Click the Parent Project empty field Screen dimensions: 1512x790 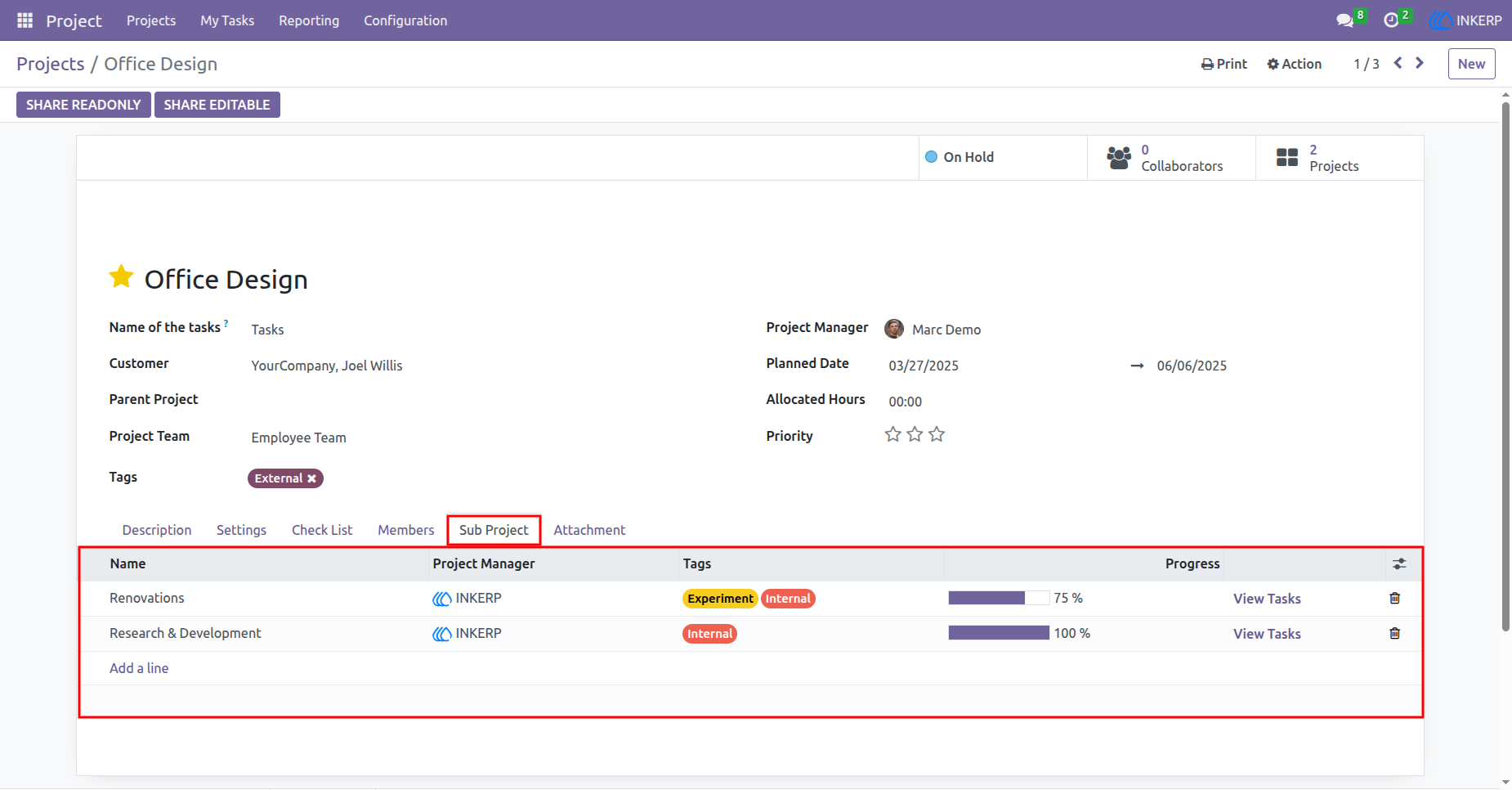point(490,400)
